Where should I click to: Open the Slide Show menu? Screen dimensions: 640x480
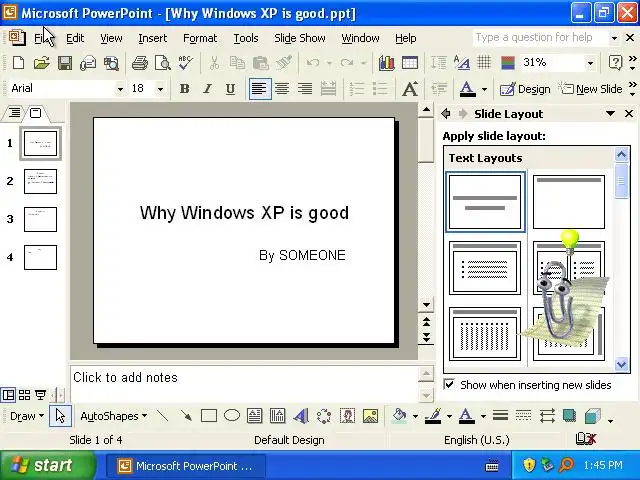point(300,38)
